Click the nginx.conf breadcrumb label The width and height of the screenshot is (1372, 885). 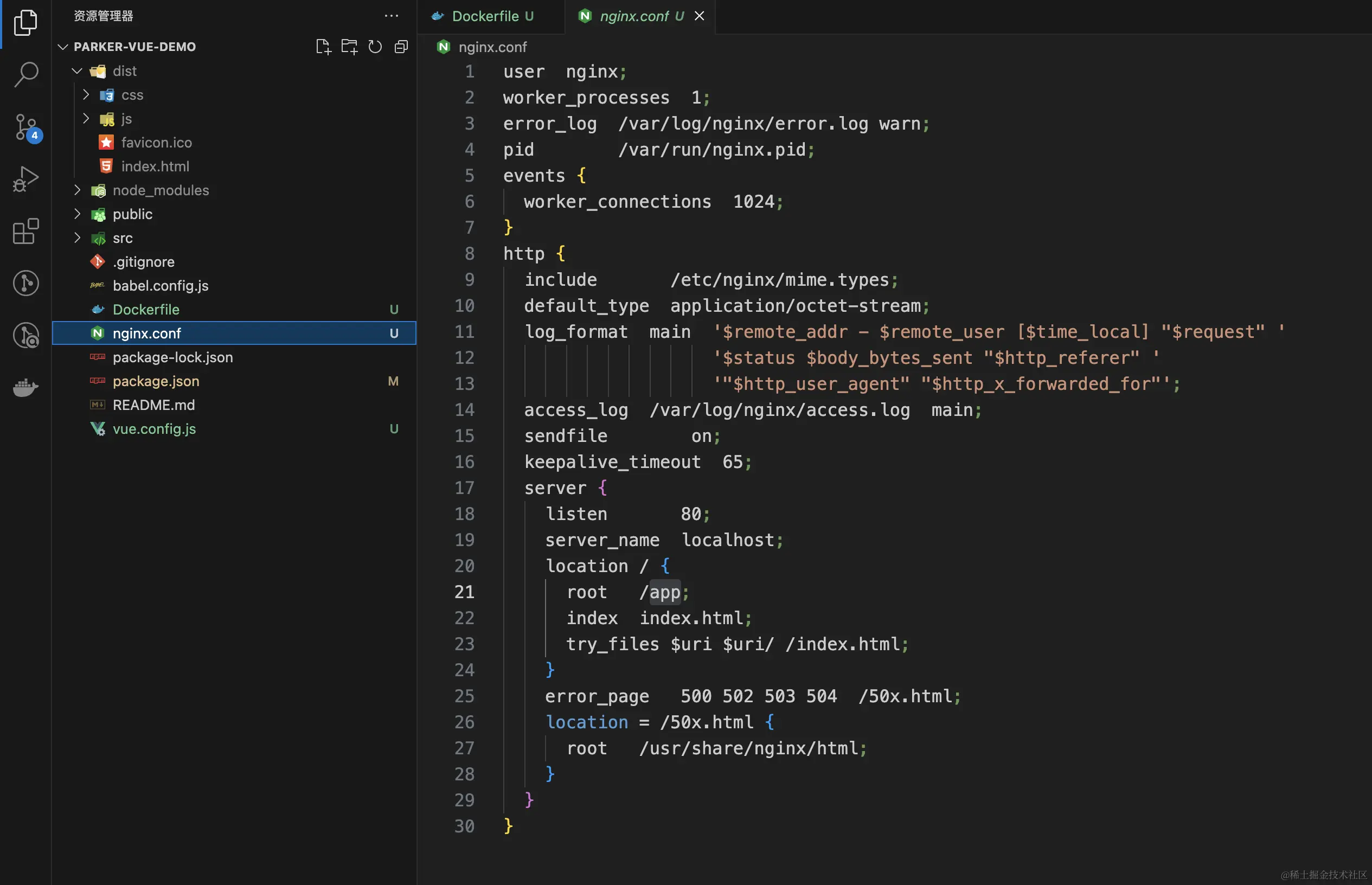492,47
